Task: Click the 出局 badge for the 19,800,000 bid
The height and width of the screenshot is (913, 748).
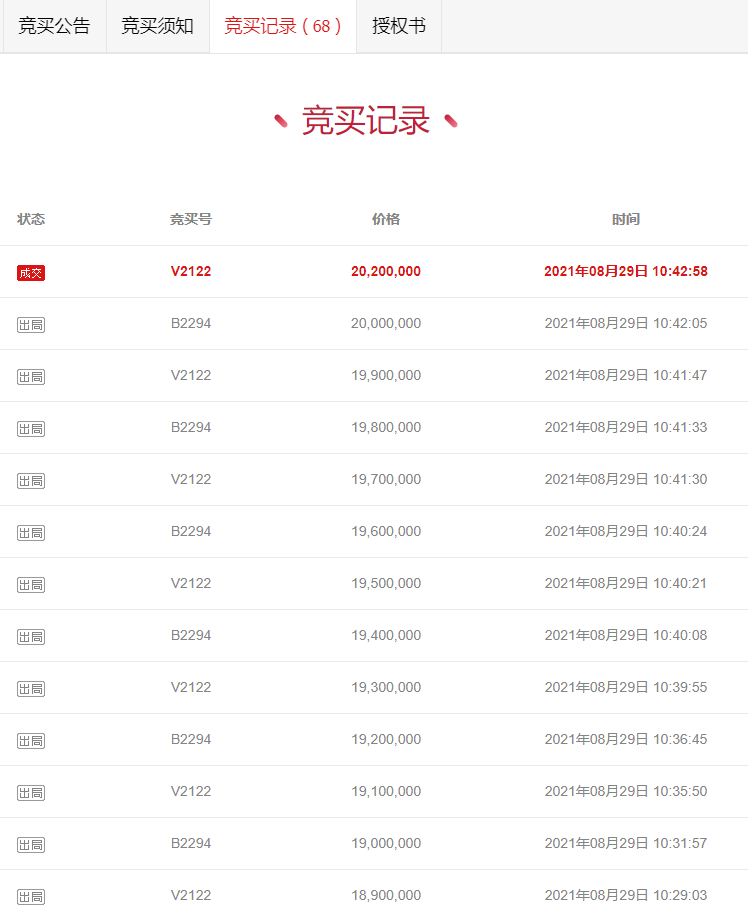Action: point(31,428)
